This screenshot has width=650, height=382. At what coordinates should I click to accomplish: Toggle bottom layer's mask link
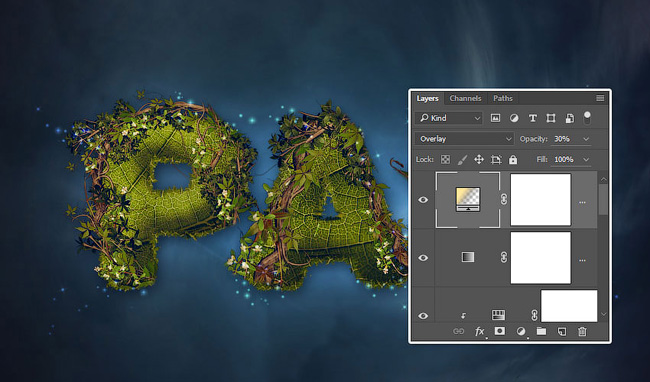pyautogui.click(x=534, y=316)
